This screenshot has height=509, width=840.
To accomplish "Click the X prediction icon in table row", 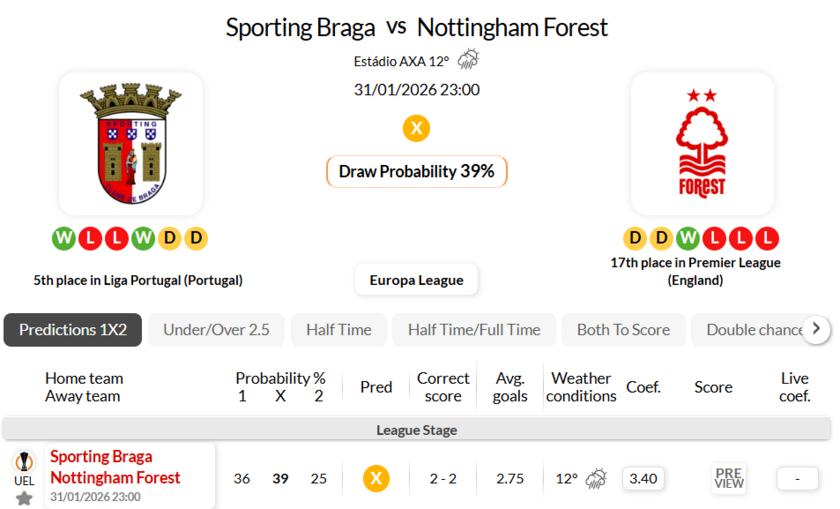I will (376, 478).
